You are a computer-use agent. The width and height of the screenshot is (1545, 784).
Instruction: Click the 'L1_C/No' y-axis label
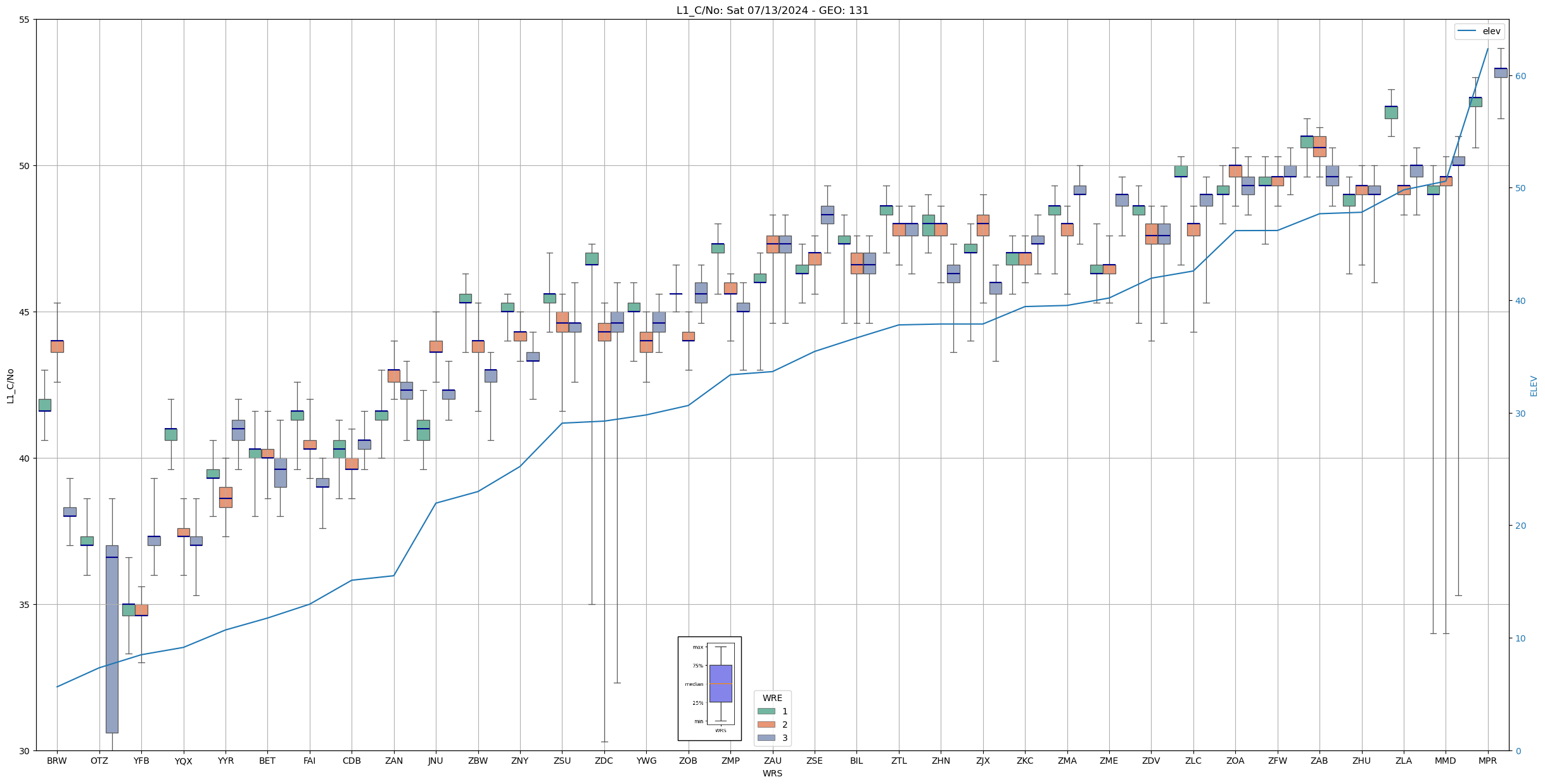[10, 386]
